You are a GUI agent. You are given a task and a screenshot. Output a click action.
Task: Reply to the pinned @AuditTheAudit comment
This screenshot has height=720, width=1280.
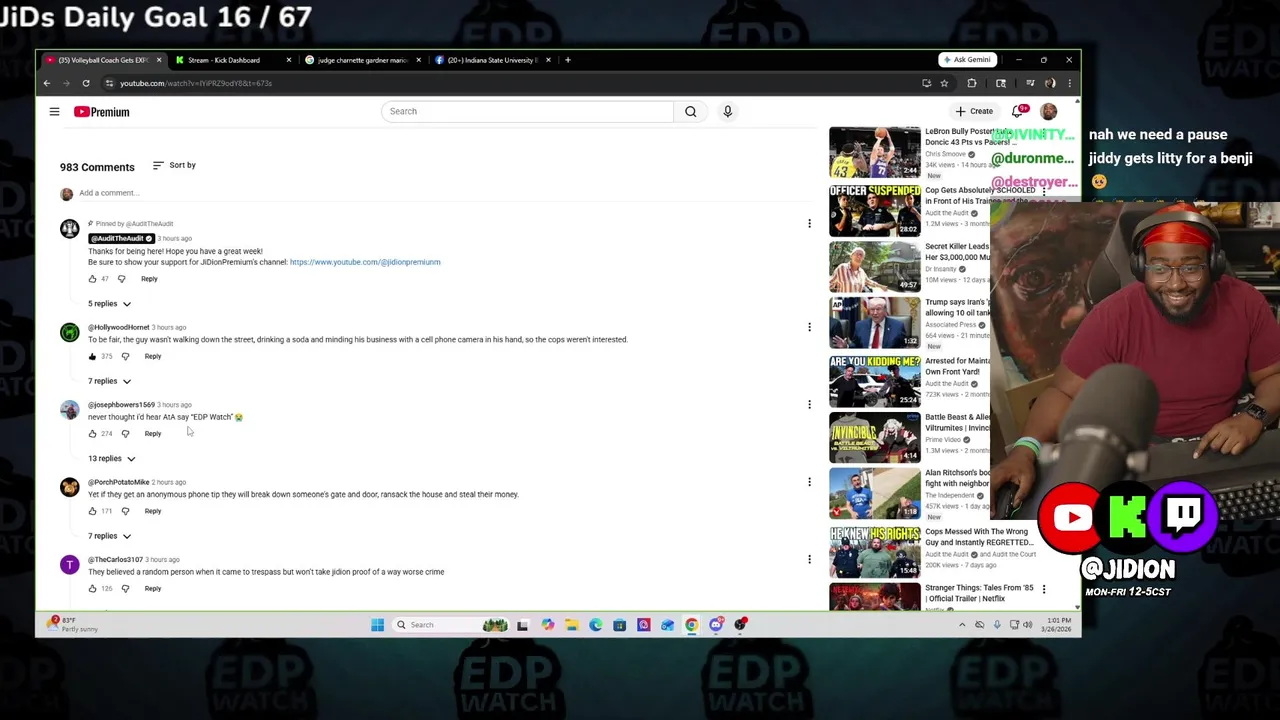[149, 279]
